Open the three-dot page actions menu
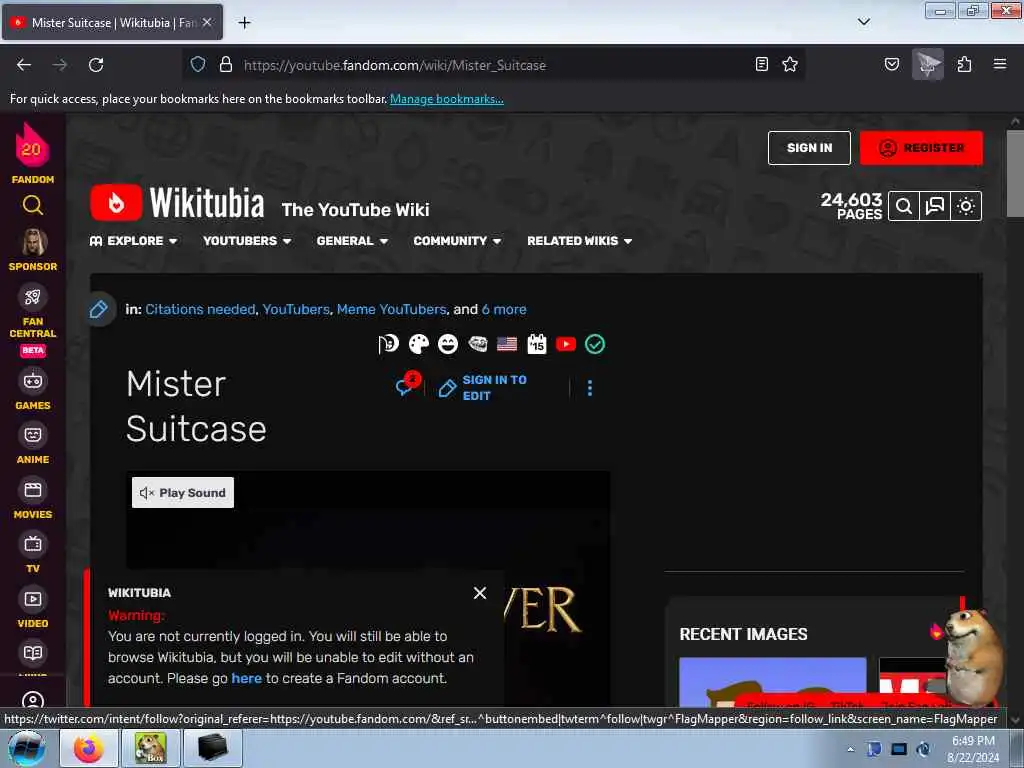The width and height of the screenshot is (1024, 768). pos(590,388)
